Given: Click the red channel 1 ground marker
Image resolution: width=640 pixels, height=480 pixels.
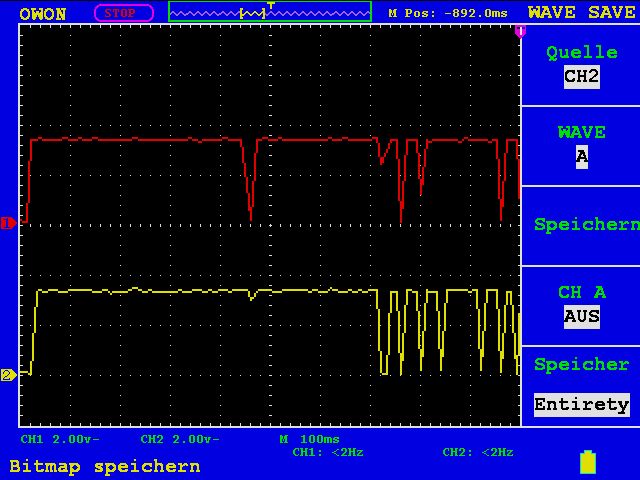Looking at the screenshot, I should point(8,223).
